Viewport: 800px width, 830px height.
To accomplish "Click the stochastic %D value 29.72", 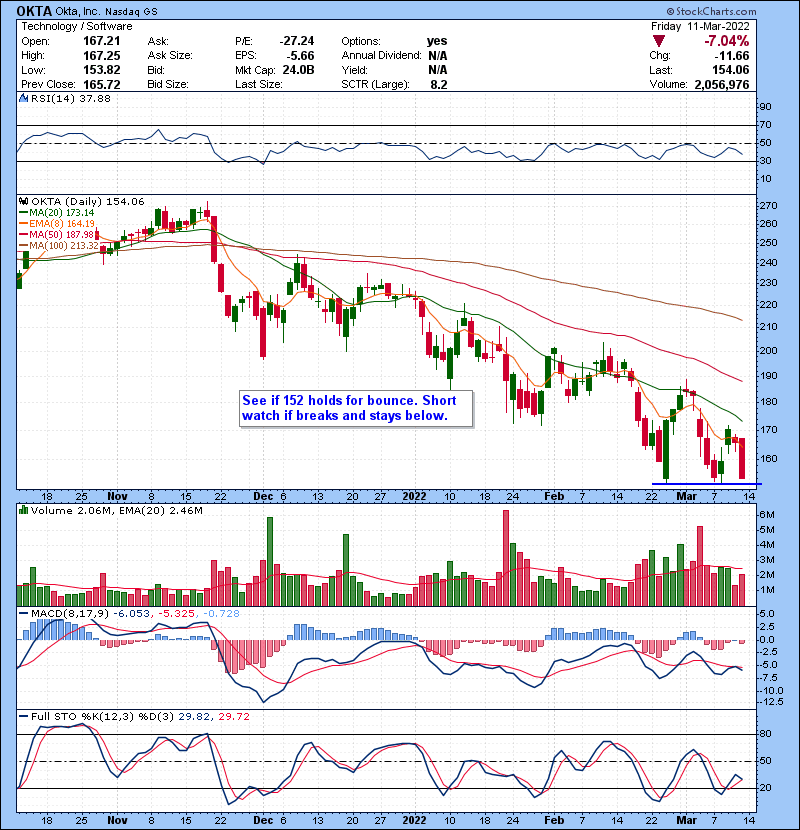I will point(233,717).
